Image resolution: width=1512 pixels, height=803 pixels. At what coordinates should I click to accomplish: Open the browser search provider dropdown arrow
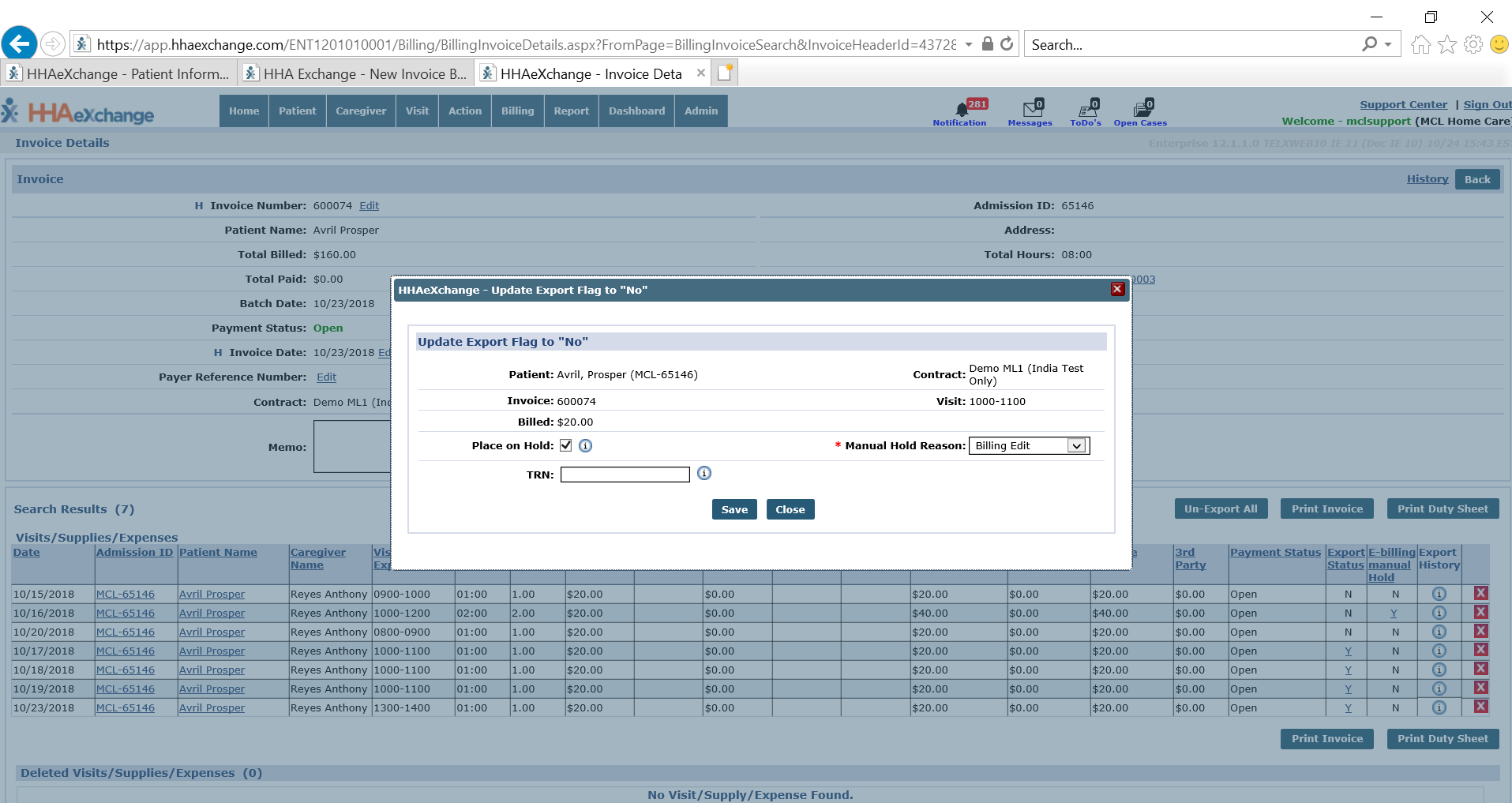1388,44
